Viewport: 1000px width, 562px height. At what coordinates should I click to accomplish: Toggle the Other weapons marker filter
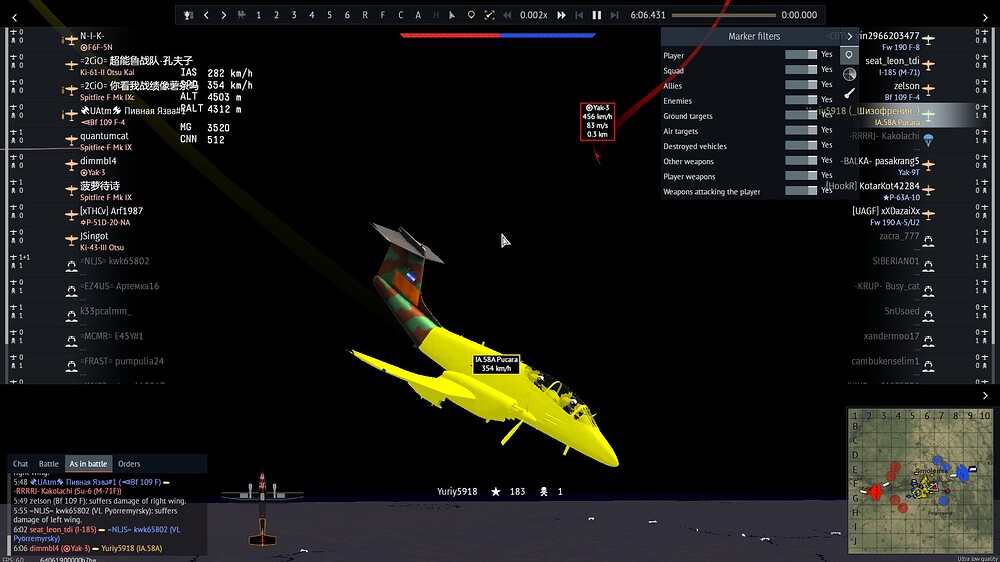(x=801, y=161)
